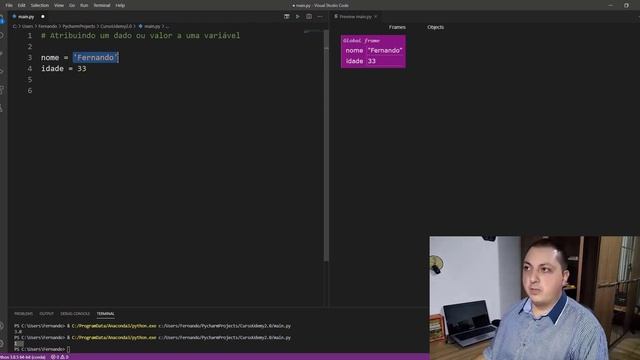Switch to the Problems panel tab

tap(23, 313)
